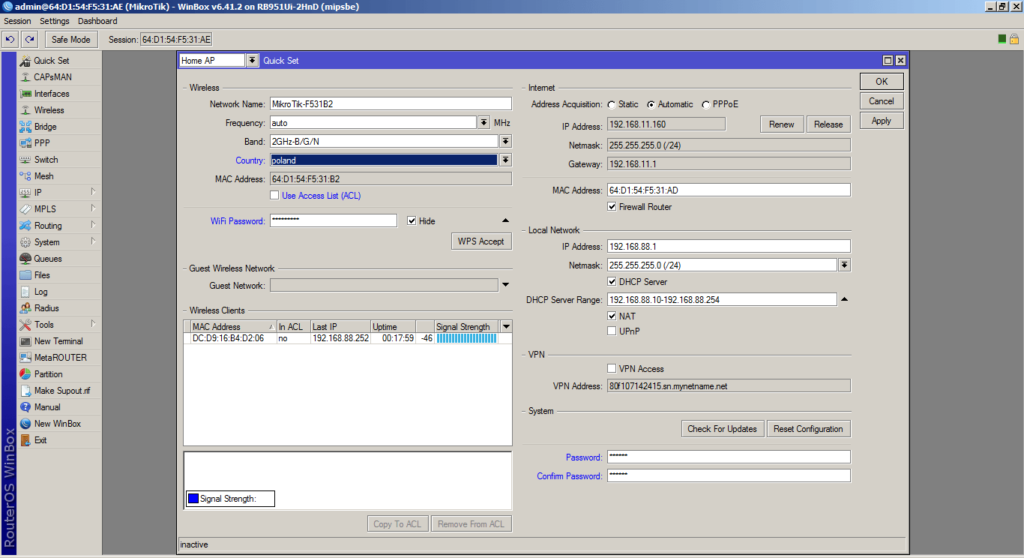Screen dimensions: 1024x558
Task: Open the Log viewer
Action: coord(40,292)
